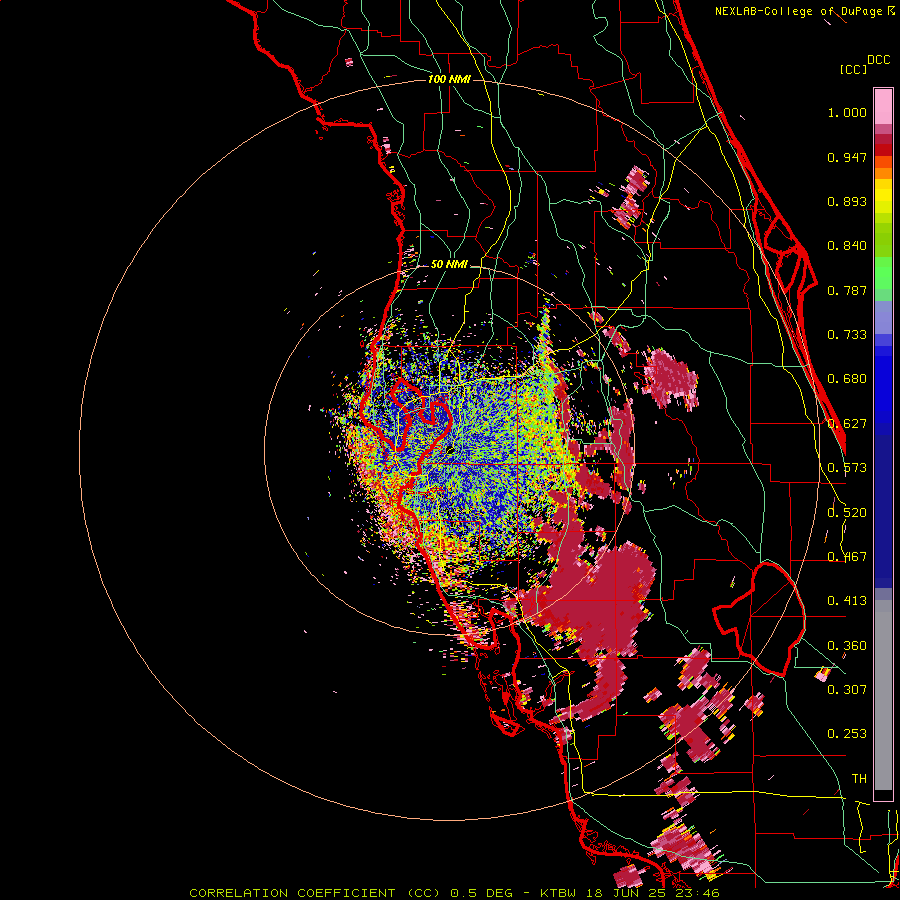Viewport: 900px width, 900px height.
Task: Click the "[CC]" units label above the color bar
Action: click(853, 69)
